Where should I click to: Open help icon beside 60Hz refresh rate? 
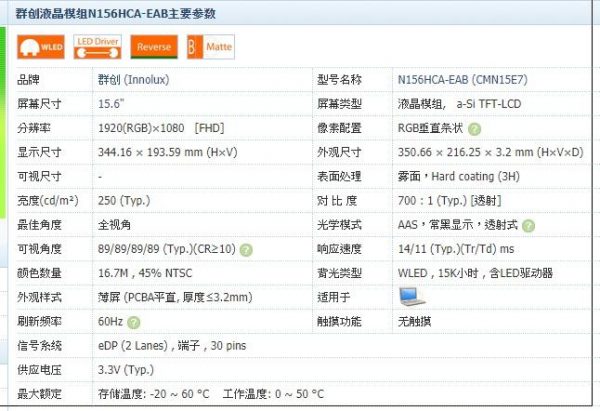[x=134, y=323]
